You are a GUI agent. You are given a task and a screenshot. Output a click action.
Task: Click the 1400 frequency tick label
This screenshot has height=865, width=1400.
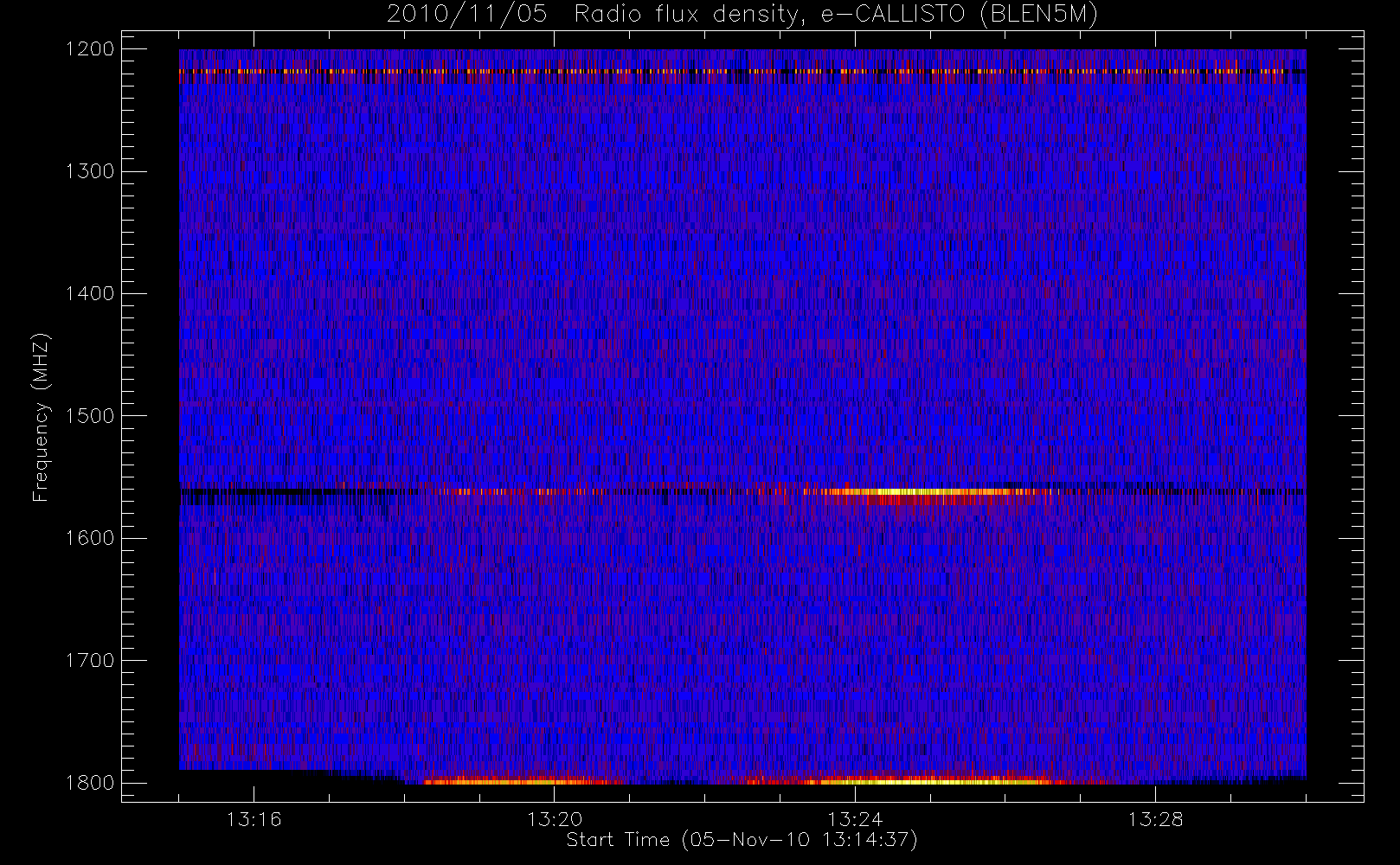90,294
